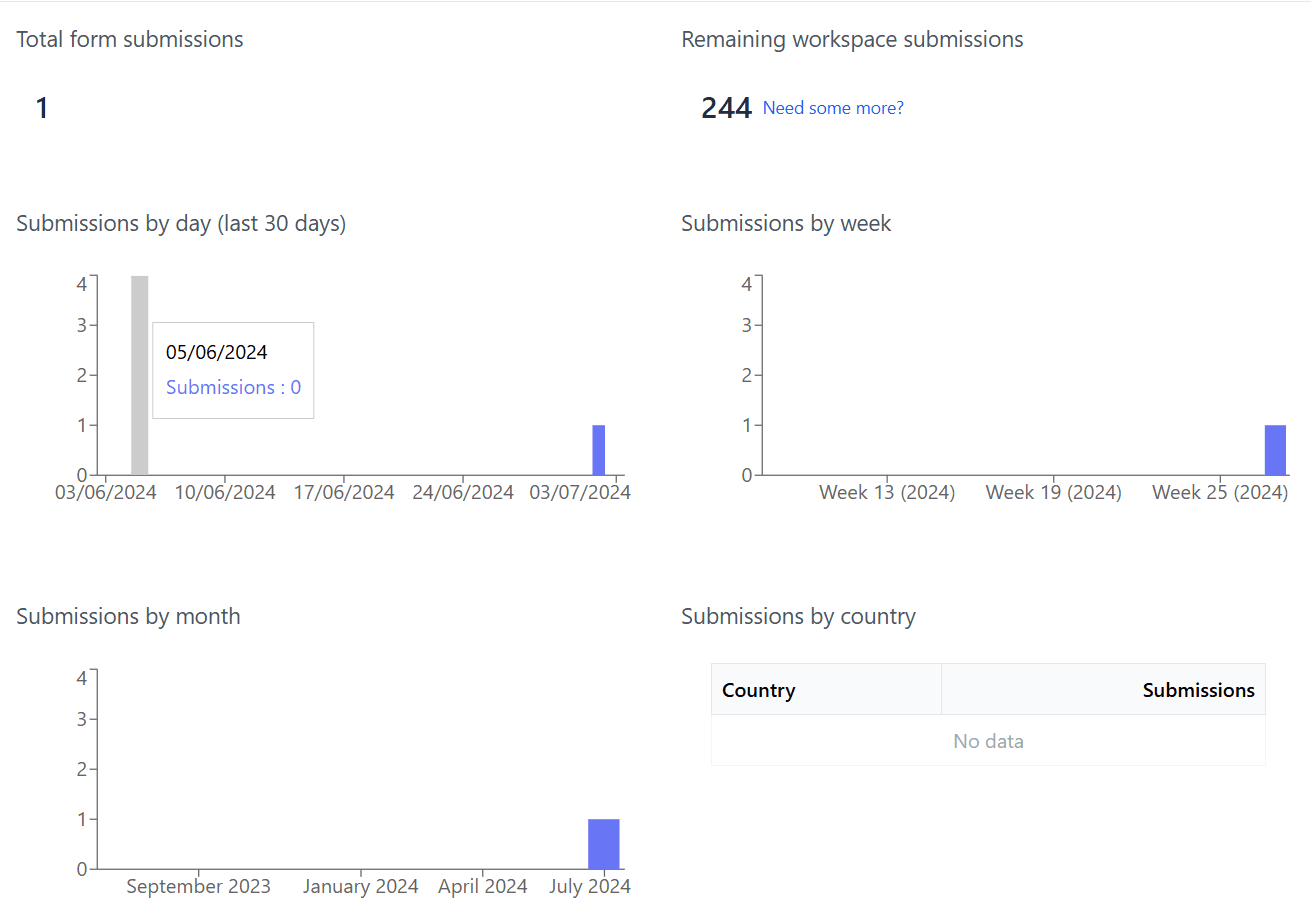
Task: Click the "Submissions by month" heading
Action: (128, 616)
